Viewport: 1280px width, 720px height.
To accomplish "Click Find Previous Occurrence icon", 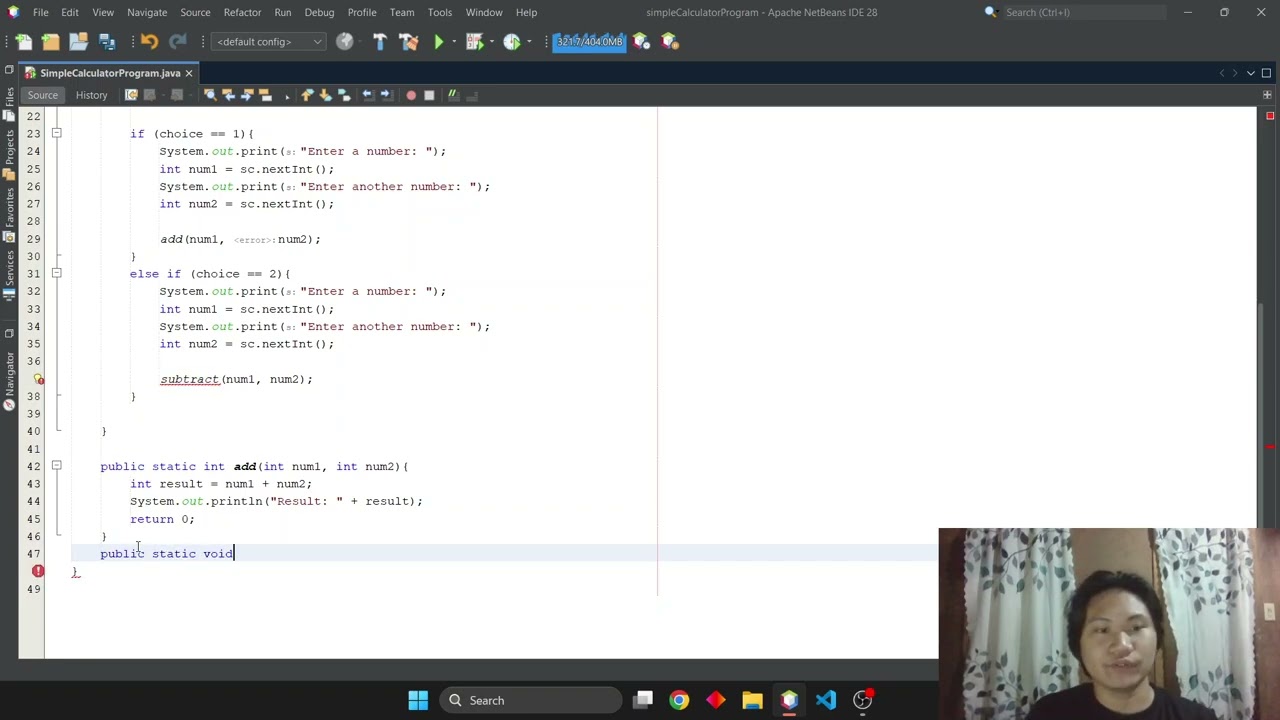I will 228,95.
